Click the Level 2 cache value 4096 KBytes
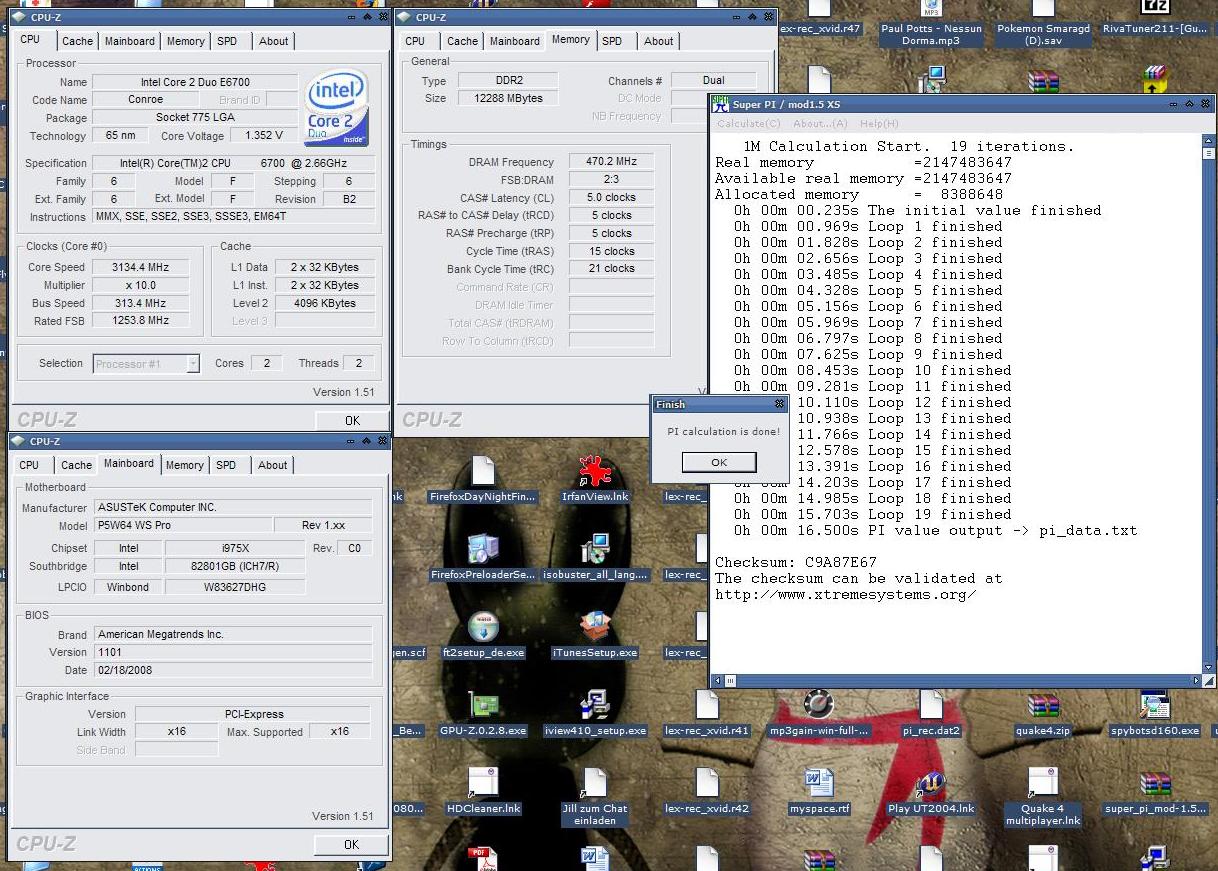Viewport: 1218px width, 871px height. click(x=325, y=303)
